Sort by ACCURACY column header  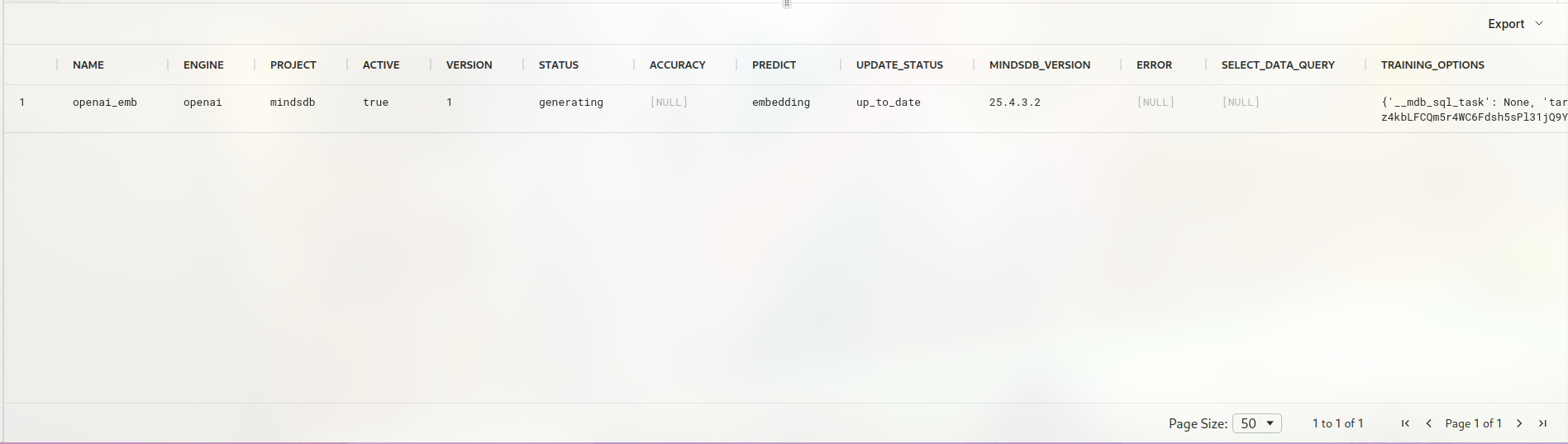point(677,64)
